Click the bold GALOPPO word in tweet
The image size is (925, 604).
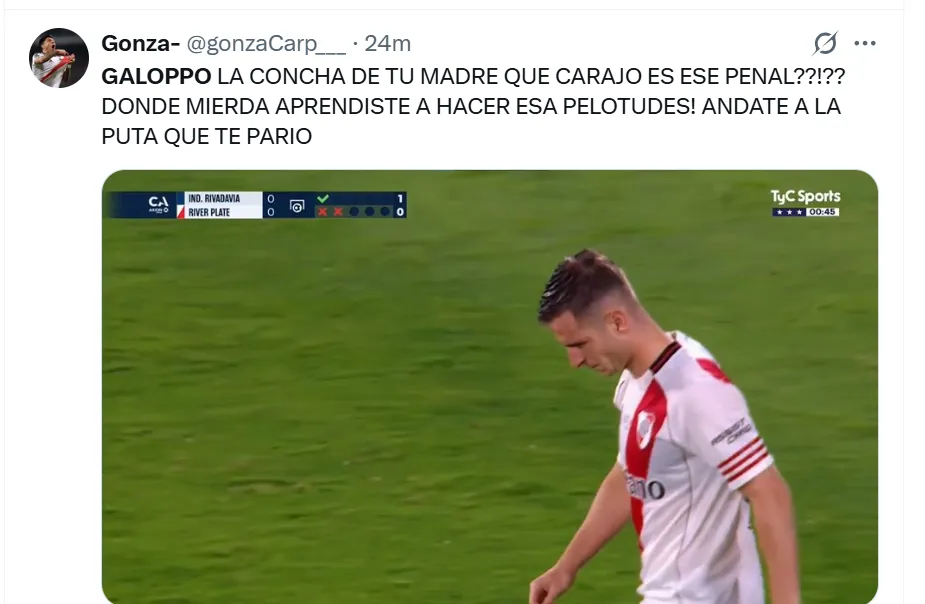(x=156, y=76)
